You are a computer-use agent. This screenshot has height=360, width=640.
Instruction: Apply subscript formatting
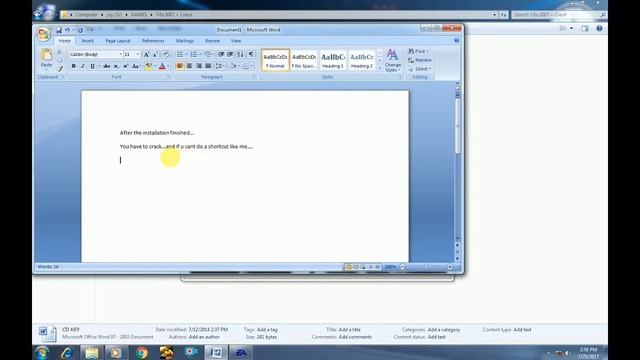click(x=116, y=66)
